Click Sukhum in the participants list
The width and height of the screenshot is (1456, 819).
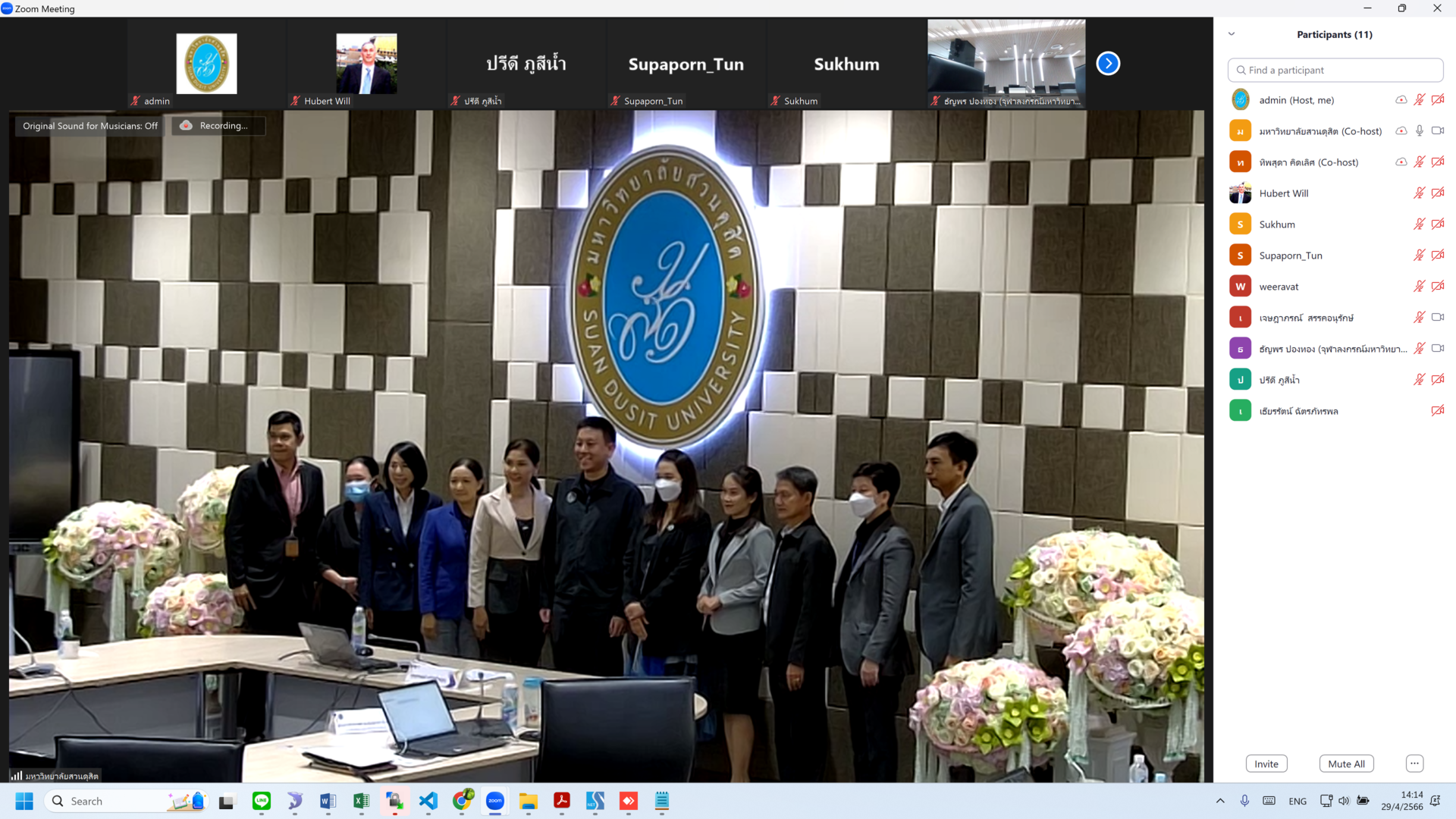point(1277,224)
